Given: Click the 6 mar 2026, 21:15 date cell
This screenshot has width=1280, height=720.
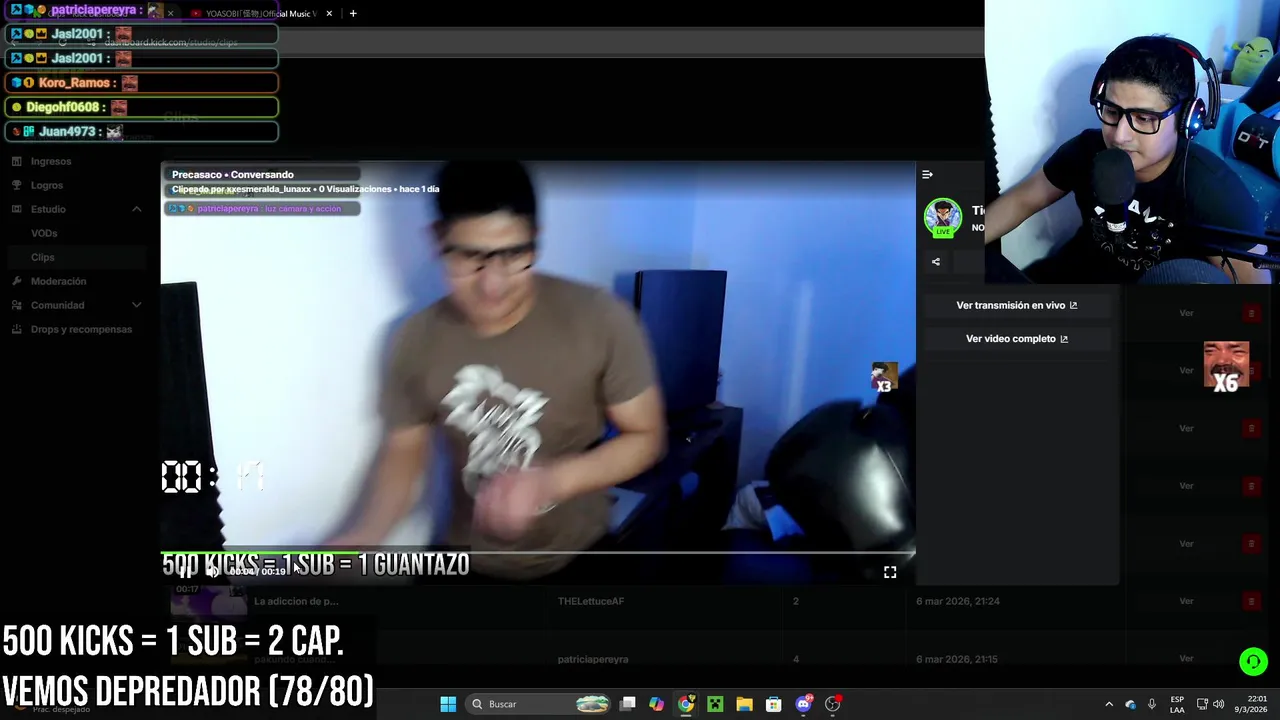Looking at the screenshot, I should click(957, 659).
